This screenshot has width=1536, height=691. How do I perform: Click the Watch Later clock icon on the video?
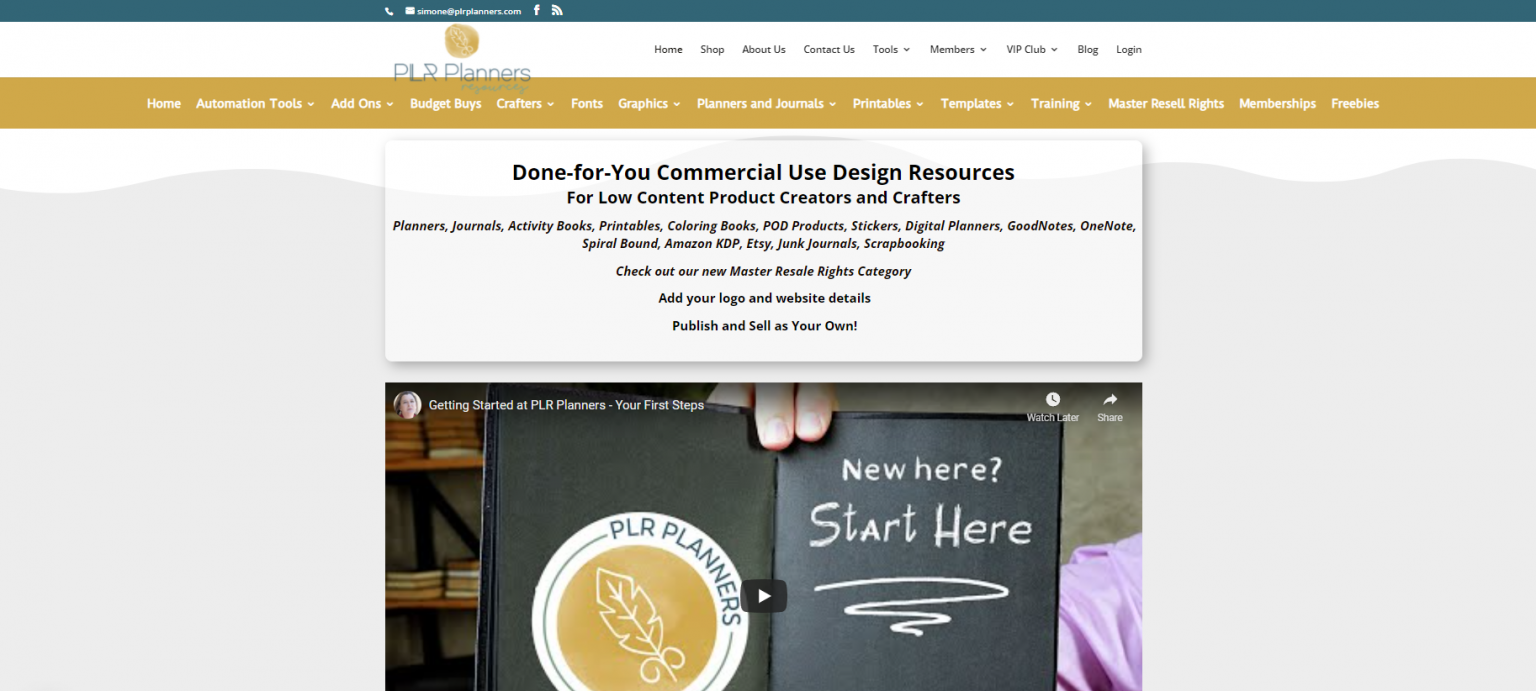1052,399
